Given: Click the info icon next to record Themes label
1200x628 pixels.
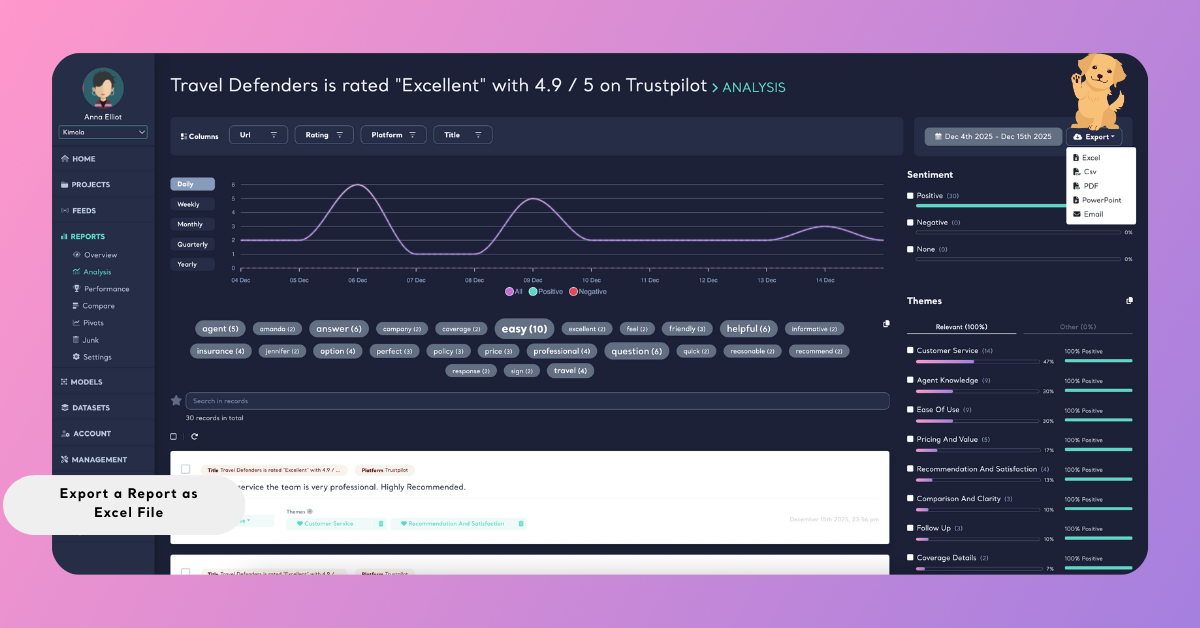Looking at the screenshot, I should (x=310, y=511).
